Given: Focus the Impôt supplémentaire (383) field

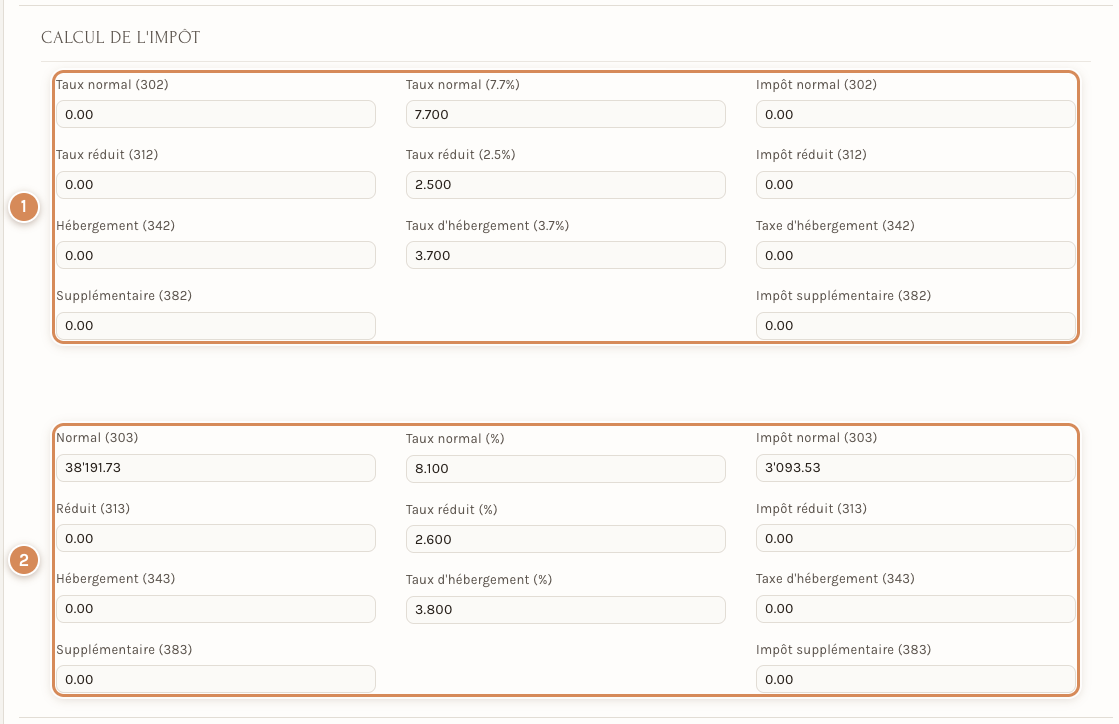Looking at the screenshot, I should [915, 679].
